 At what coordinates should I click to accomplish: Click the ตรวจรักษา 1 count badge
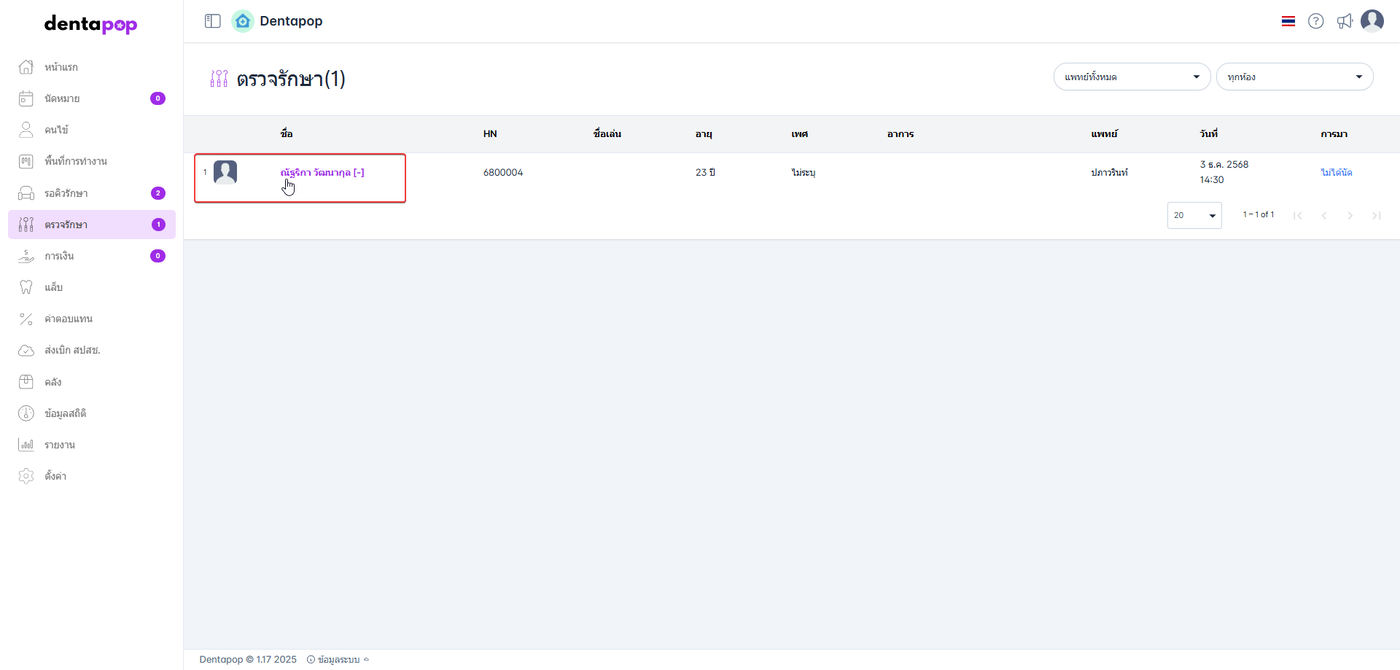[x=158, y=224]
